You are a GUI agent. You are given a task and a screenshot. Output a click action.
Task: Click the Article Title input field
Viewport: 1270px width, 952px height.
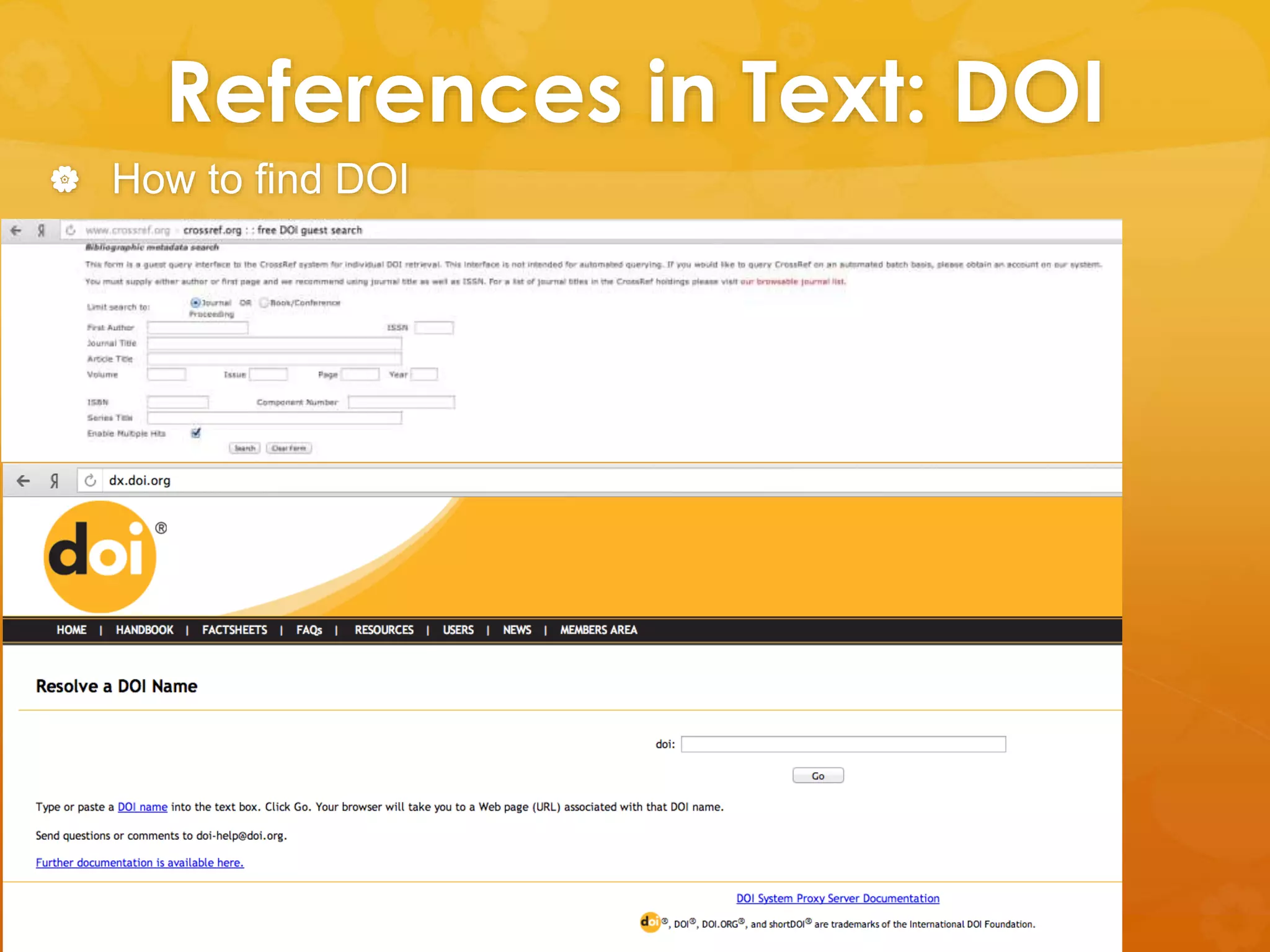(275, 359)
